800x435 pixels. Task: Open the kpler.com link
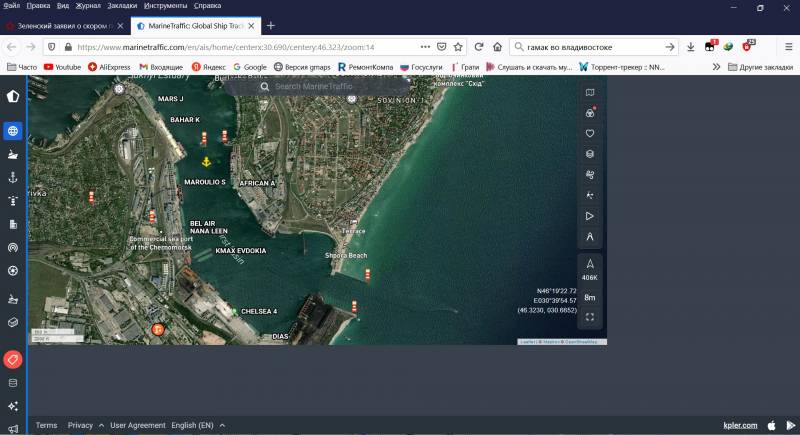click(x=740, y=425)
